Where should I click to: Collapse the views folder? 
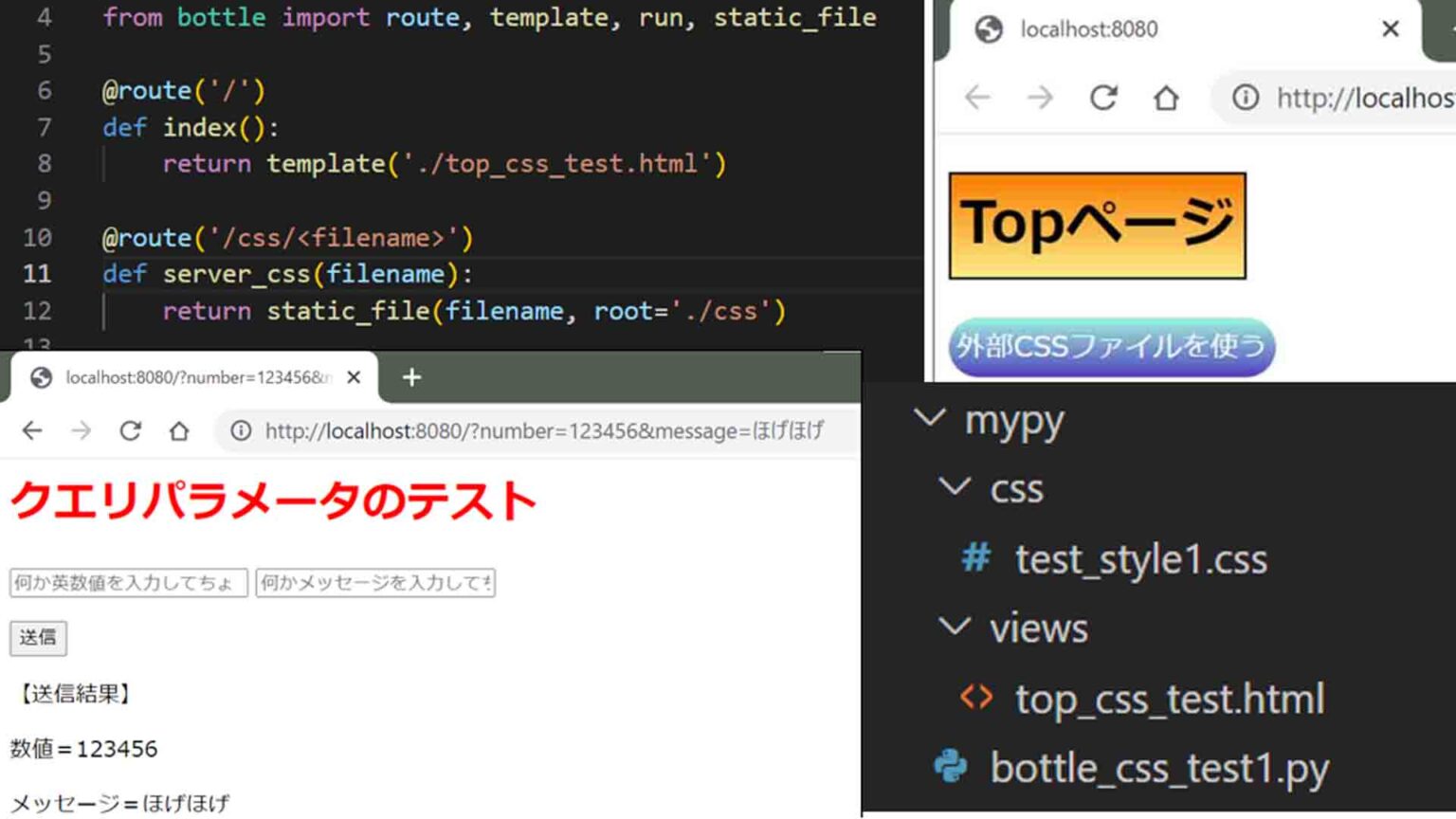point(955,628)
